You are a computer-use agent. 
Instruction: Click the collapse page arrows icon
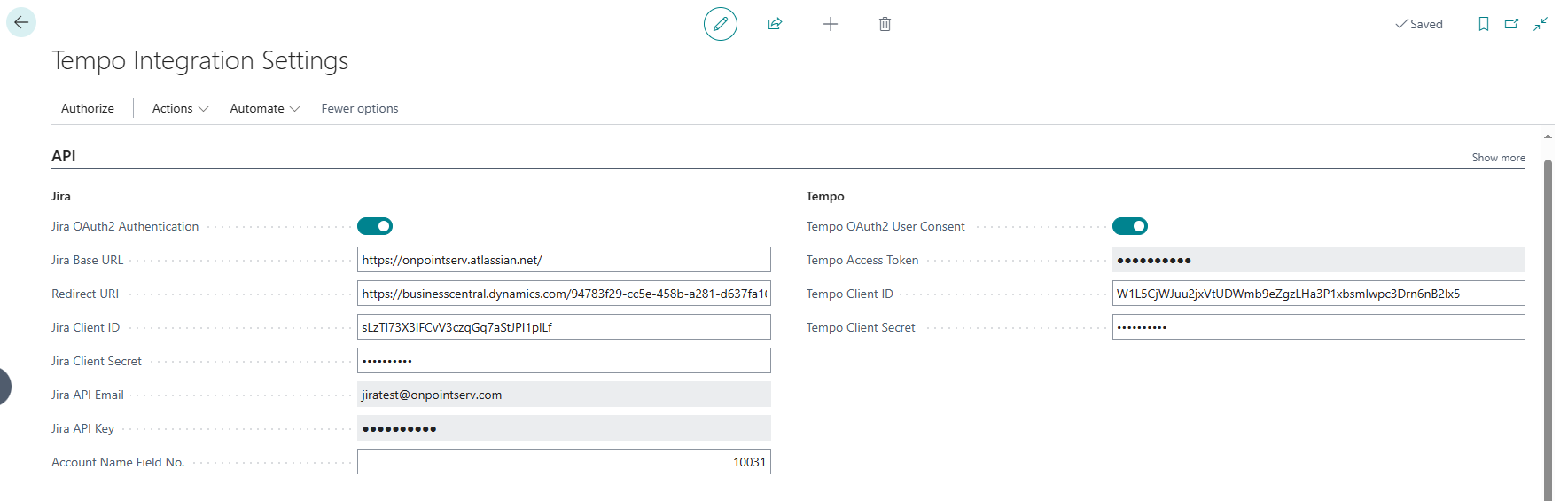(1541, 24)
